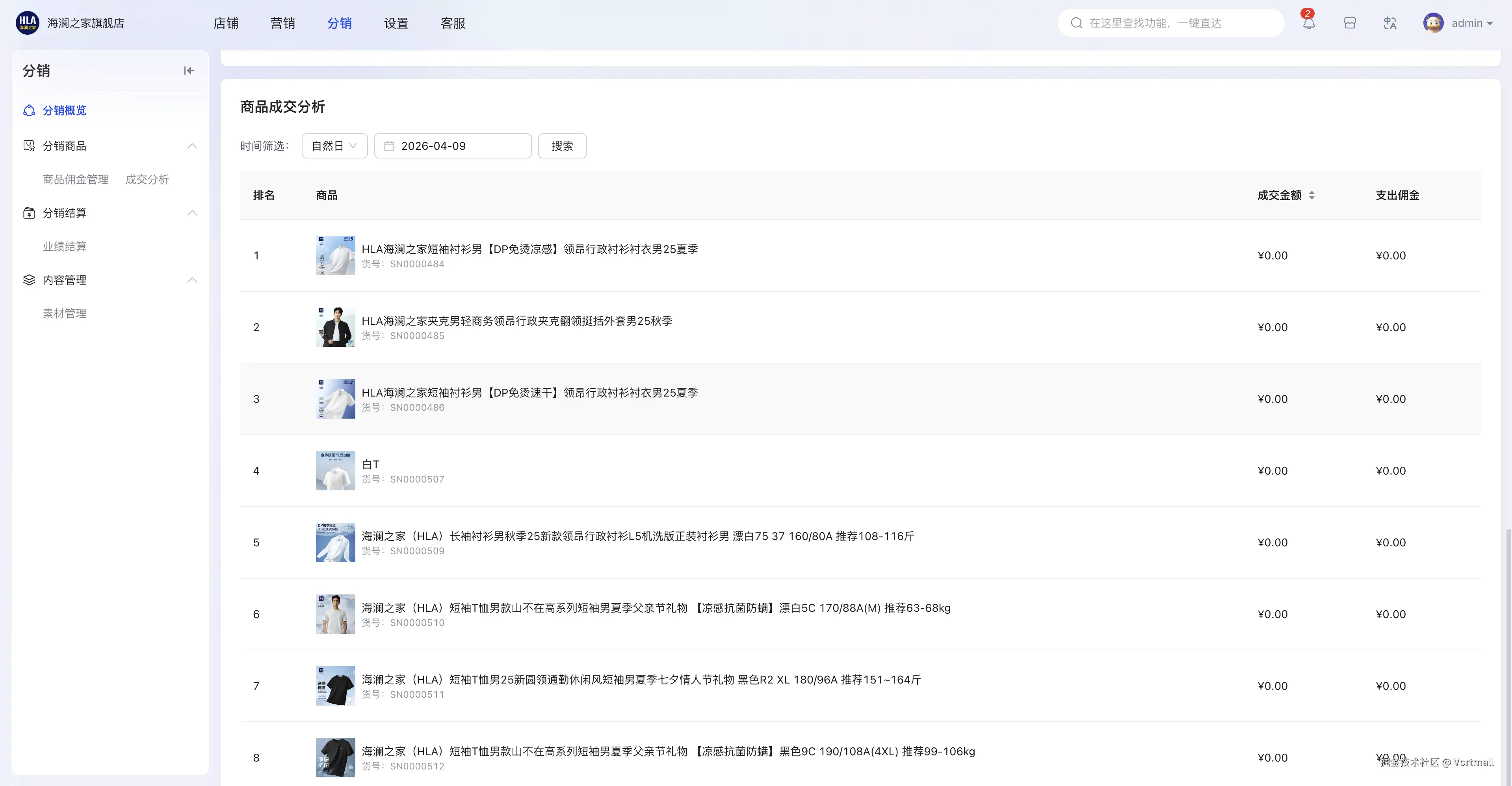Screen dimensions: 1512x786
Task: Click the calendar icon in date field
Action: (x=388, y=146)
